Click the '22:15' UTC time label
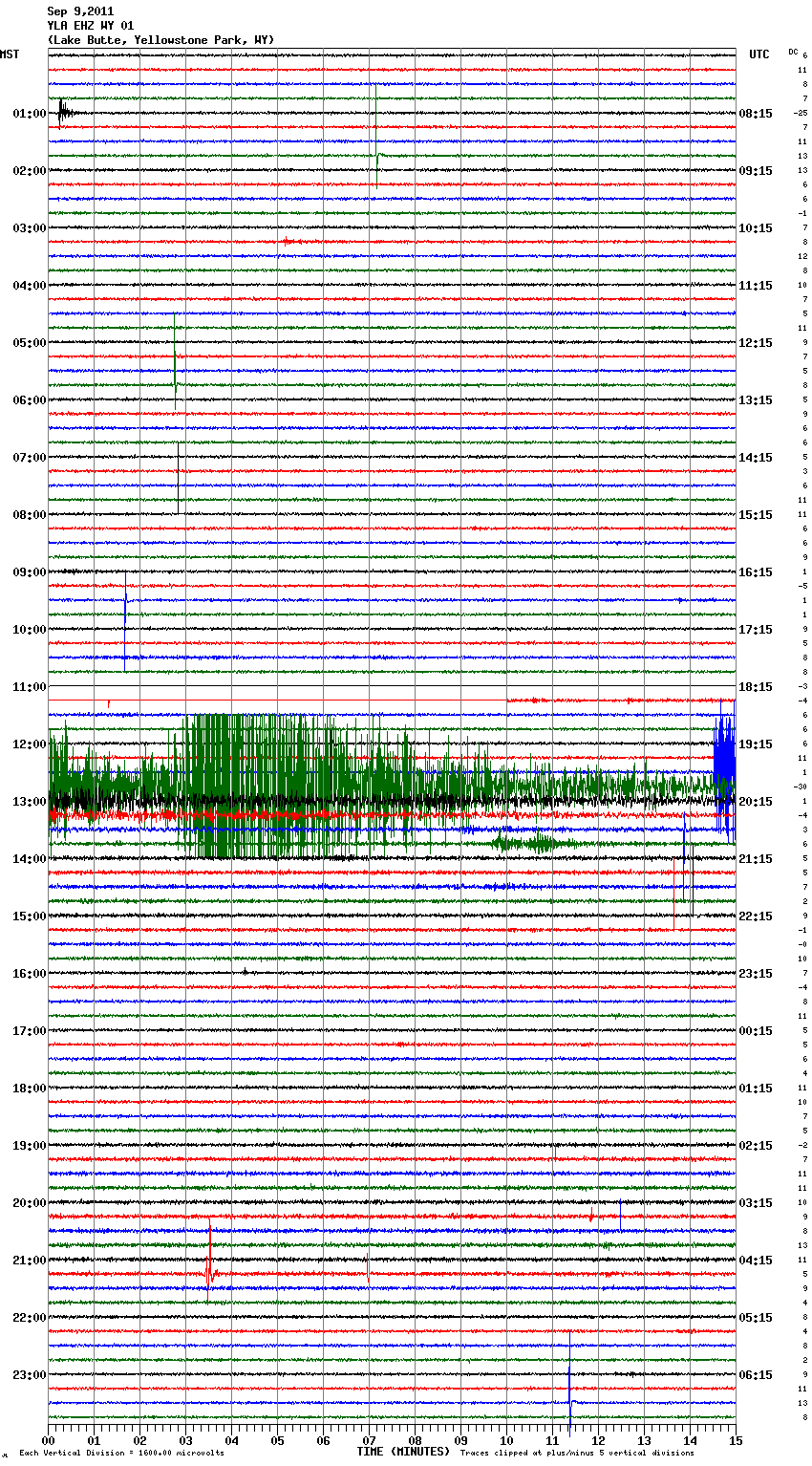 point(756,916)
